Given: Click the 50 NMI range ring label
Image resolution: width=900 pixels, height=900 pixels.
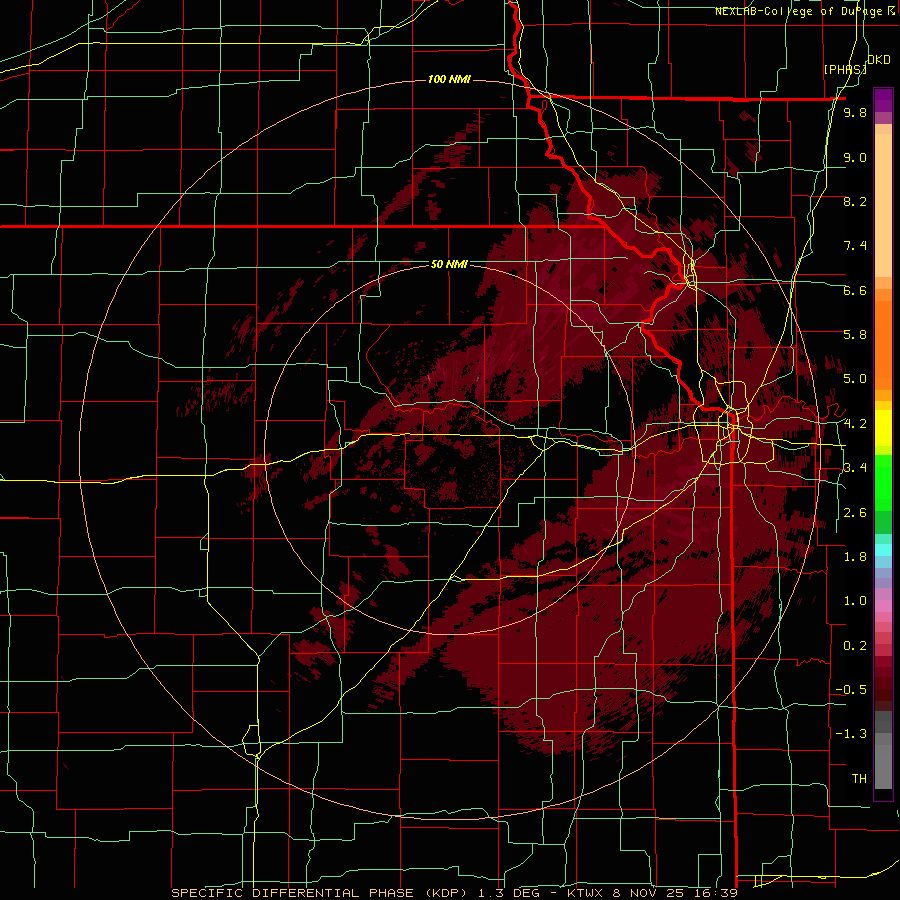Looking at the screenshot, I should [x=449, y=264].
